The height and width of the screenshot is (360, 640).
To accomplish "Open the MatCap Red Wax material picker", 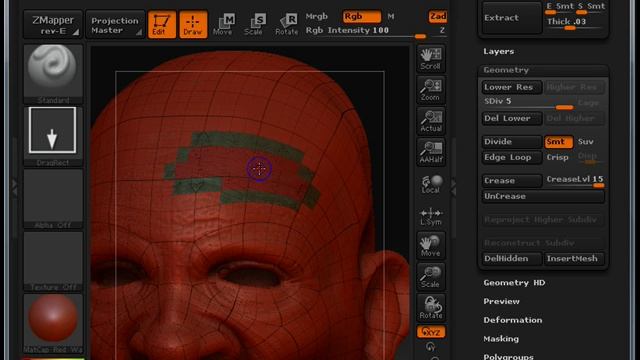I will 53,323.
